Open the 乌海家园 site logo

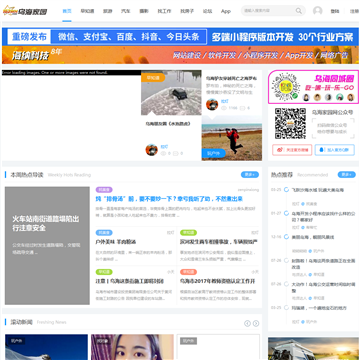pos(25,11)
